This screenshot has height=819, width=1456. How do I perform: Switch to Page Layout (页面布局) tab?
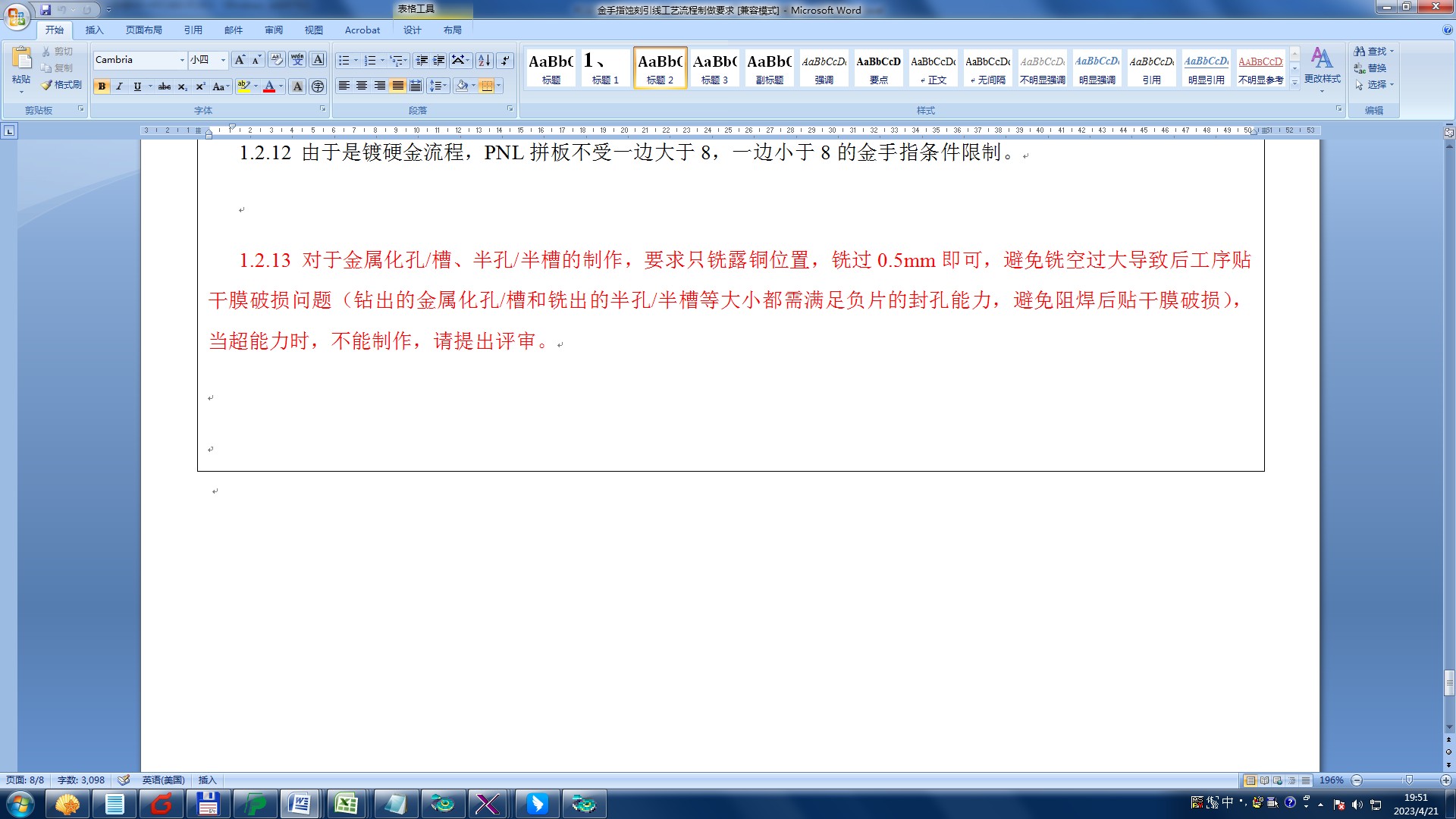pyautogui.click(x=144, y=30)
